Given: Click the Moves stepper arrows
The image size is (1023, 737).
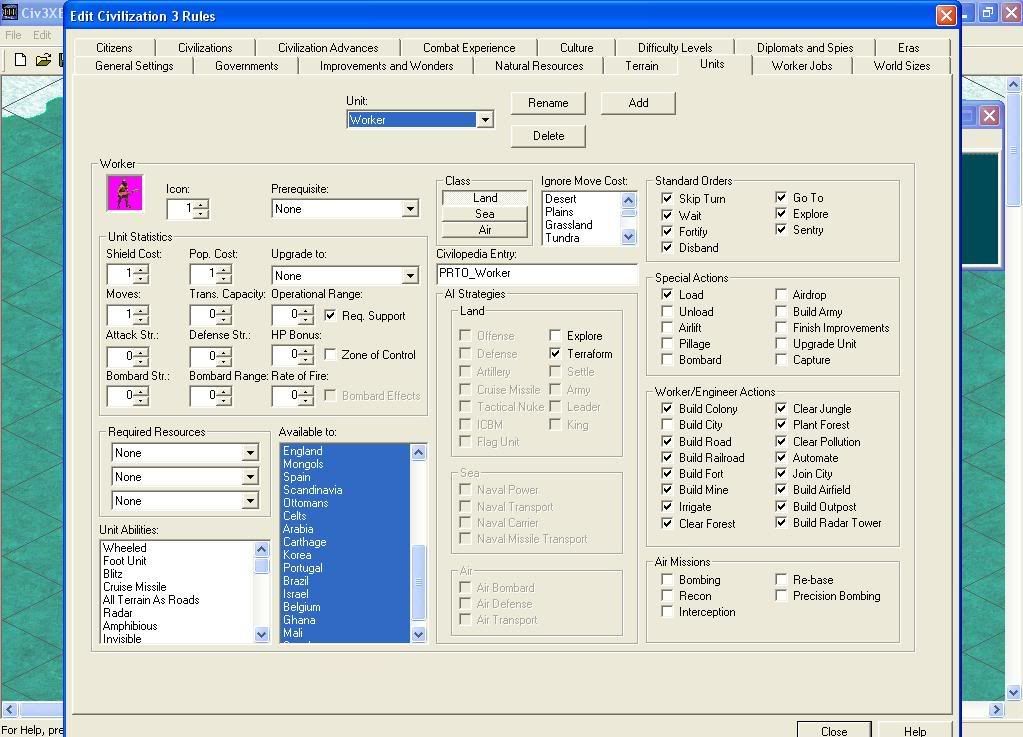Looking at the screenshot, I should click(142, 316).
